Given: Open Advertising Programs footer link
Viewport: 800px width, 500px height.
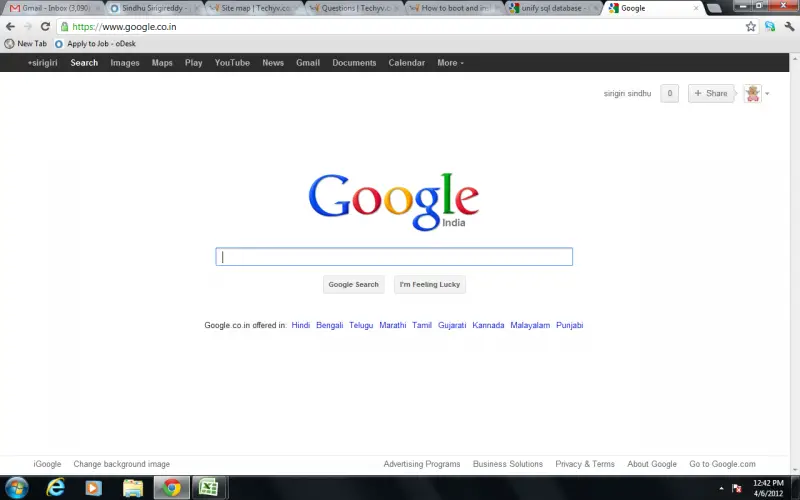Looking at the screenshot, I should tap(422, 464).
